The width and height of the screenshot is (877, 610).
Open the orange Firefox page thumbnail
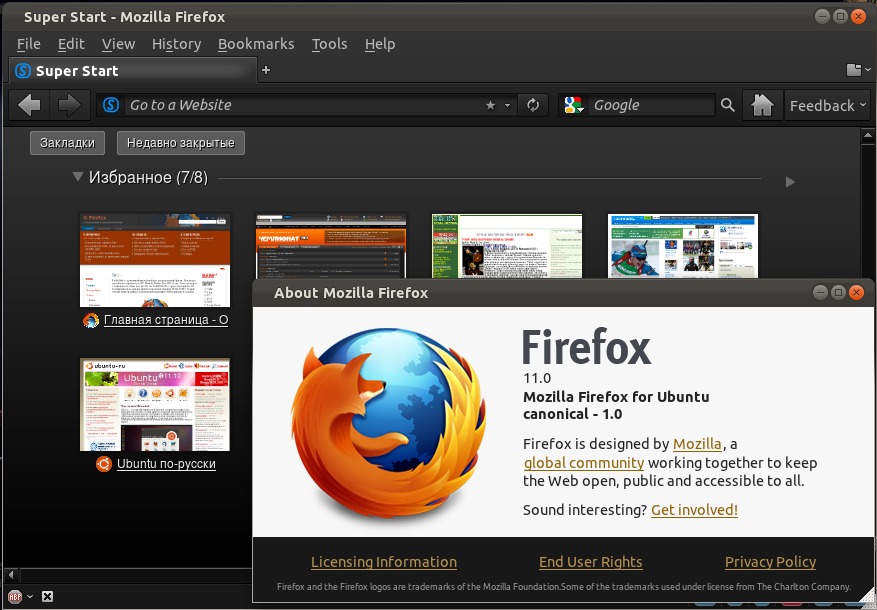pos(155,260)
